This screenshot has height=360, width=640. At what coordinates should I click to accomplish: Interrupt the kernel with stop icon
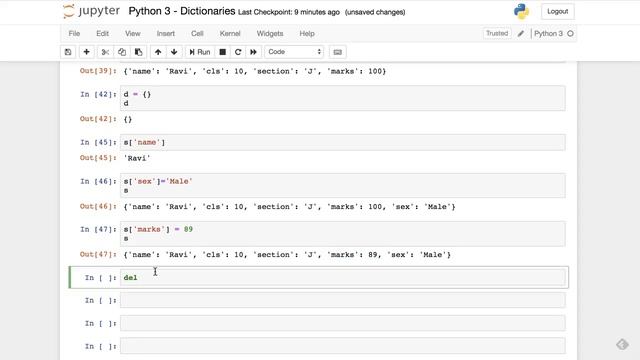[222, 52]
